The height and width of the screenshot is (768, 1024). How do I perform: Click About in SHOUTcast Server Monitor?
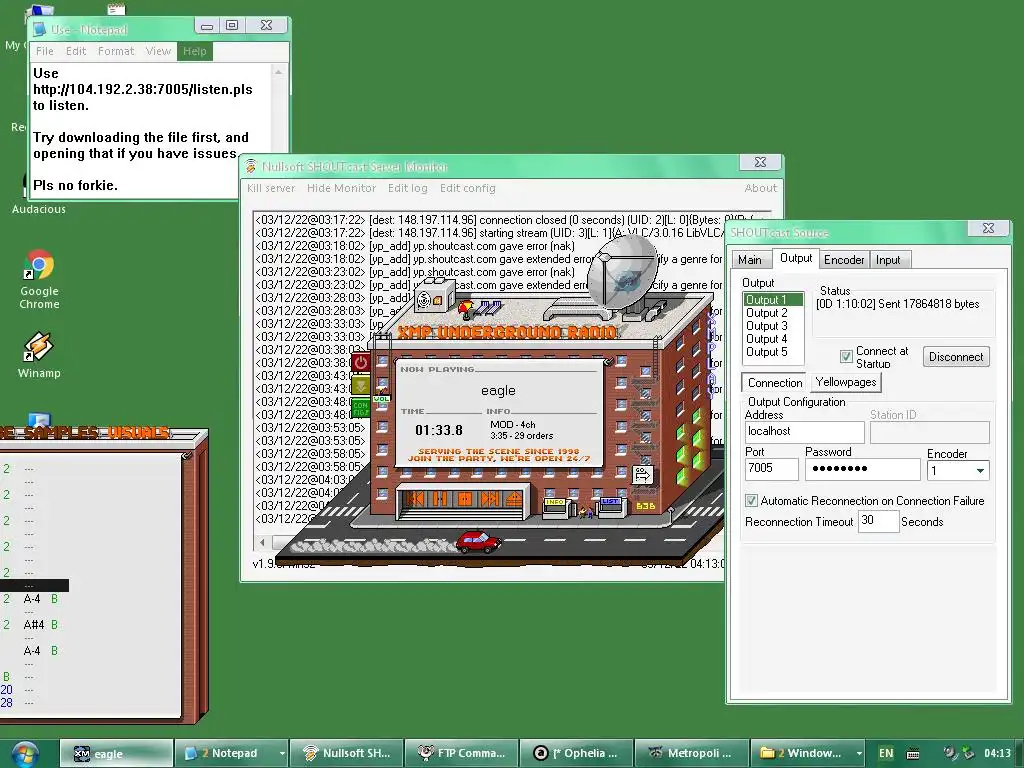click(x=761, y=188)
